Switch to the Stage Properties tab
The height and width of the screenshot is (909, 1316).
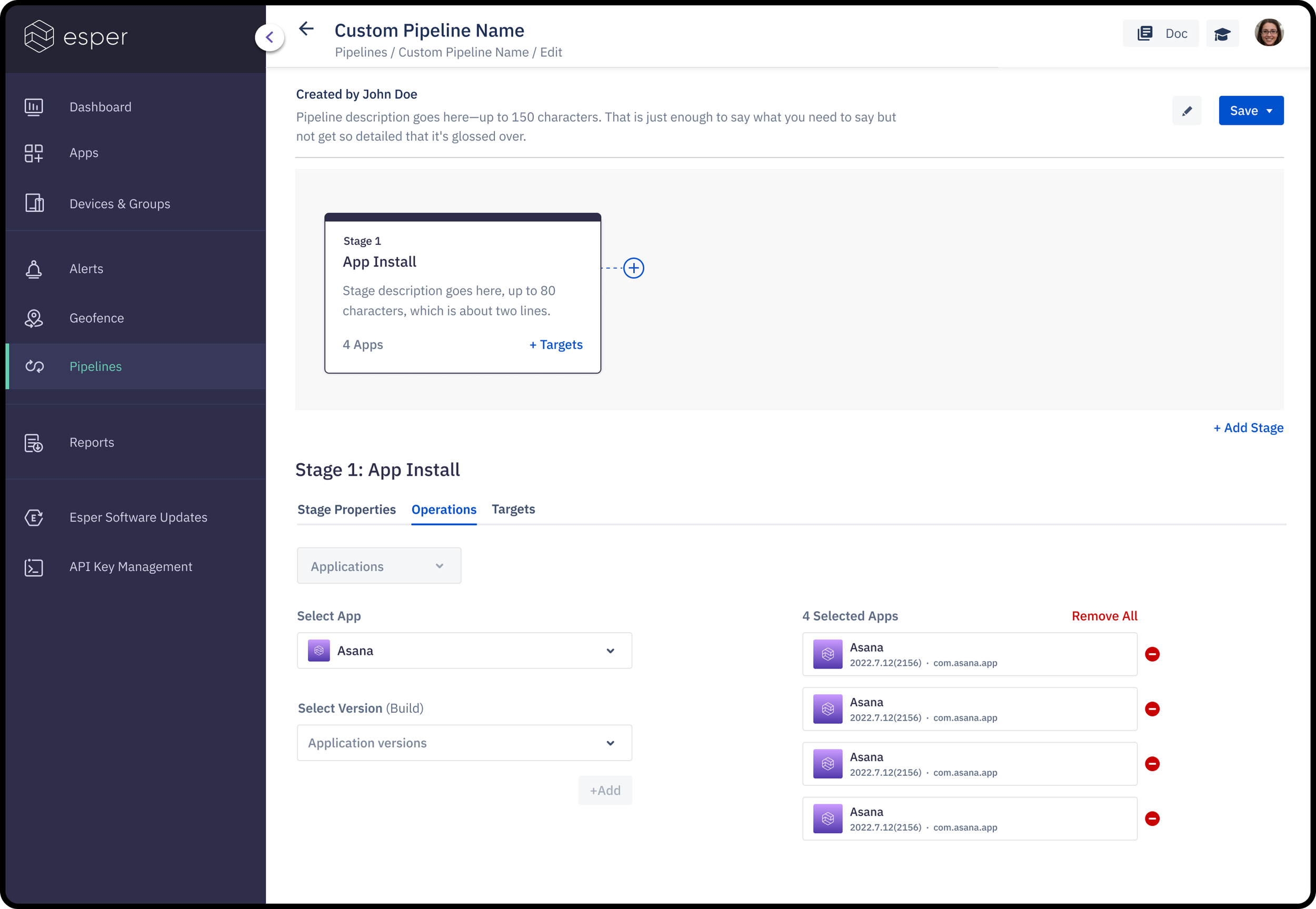point(346,510)
